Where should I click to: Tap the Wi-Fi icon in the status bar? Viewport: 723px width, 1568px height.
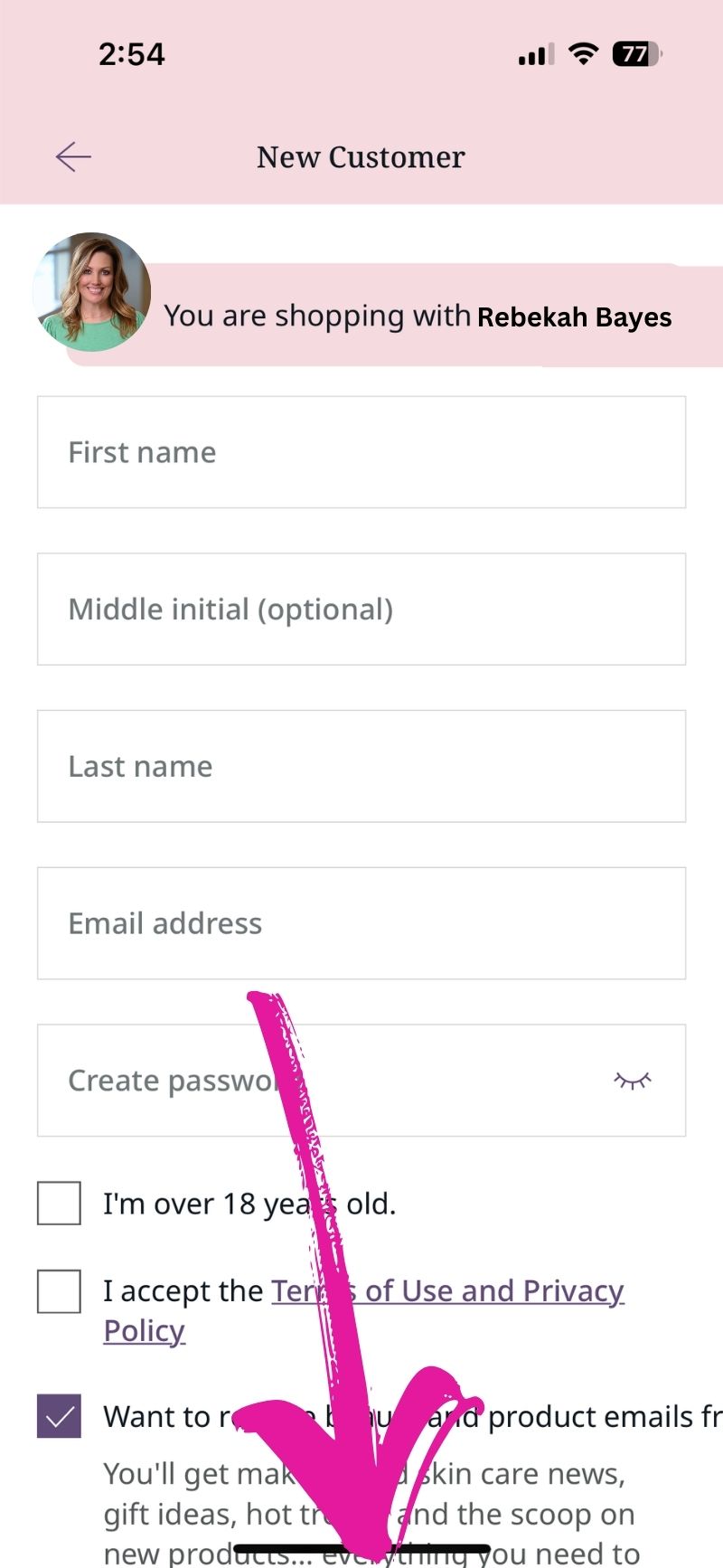tap(584, 53)
